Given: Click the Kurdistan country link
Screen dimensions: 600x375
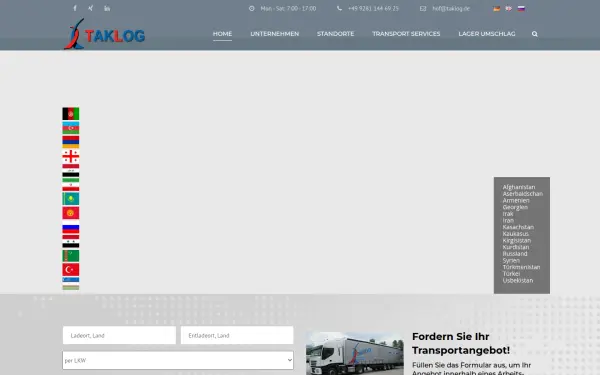Looking at the screenshot, I should click(516, 247).
